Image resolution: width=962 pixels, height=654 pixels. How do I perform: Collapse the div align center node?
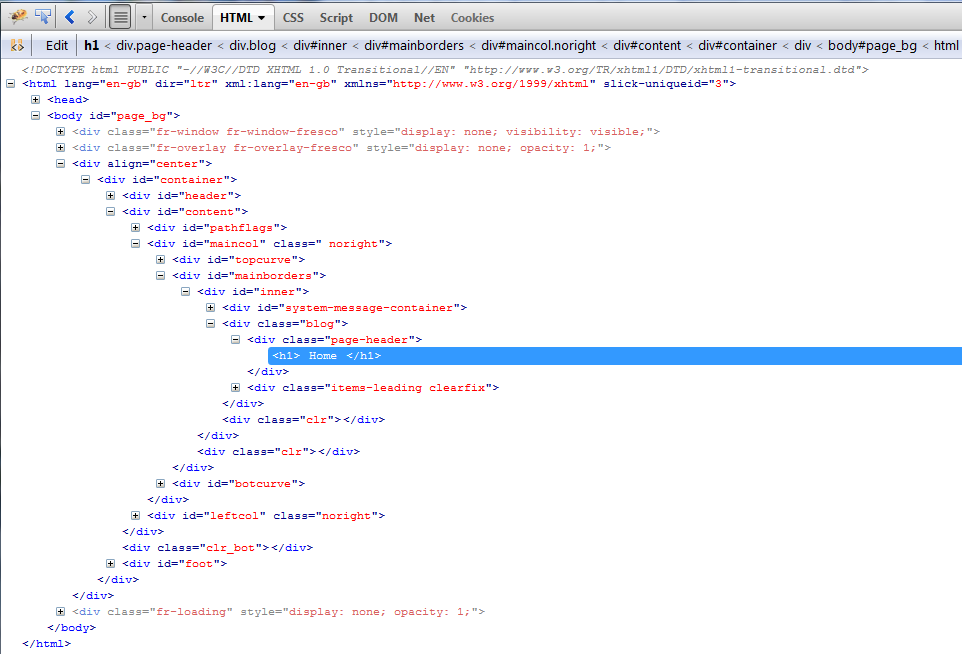60,163
